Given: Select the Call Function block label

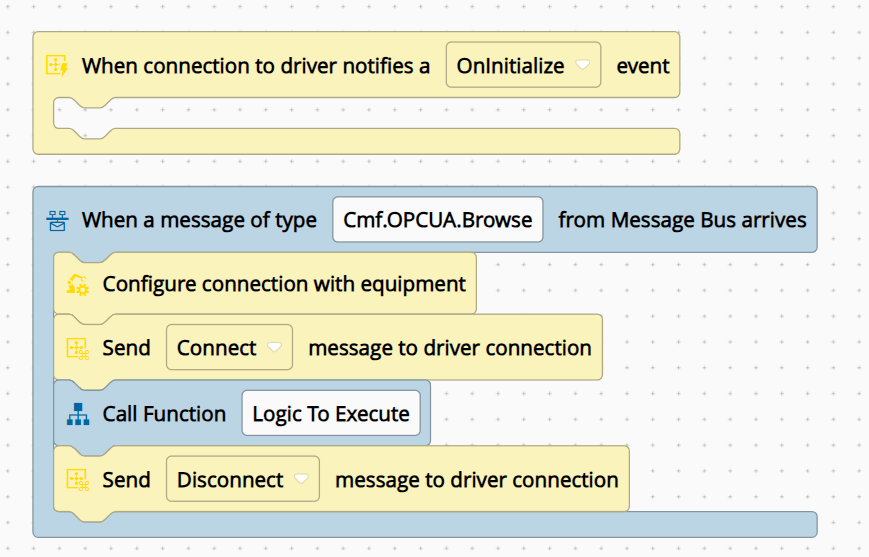Looking at the screenshot, I should 164,414.
